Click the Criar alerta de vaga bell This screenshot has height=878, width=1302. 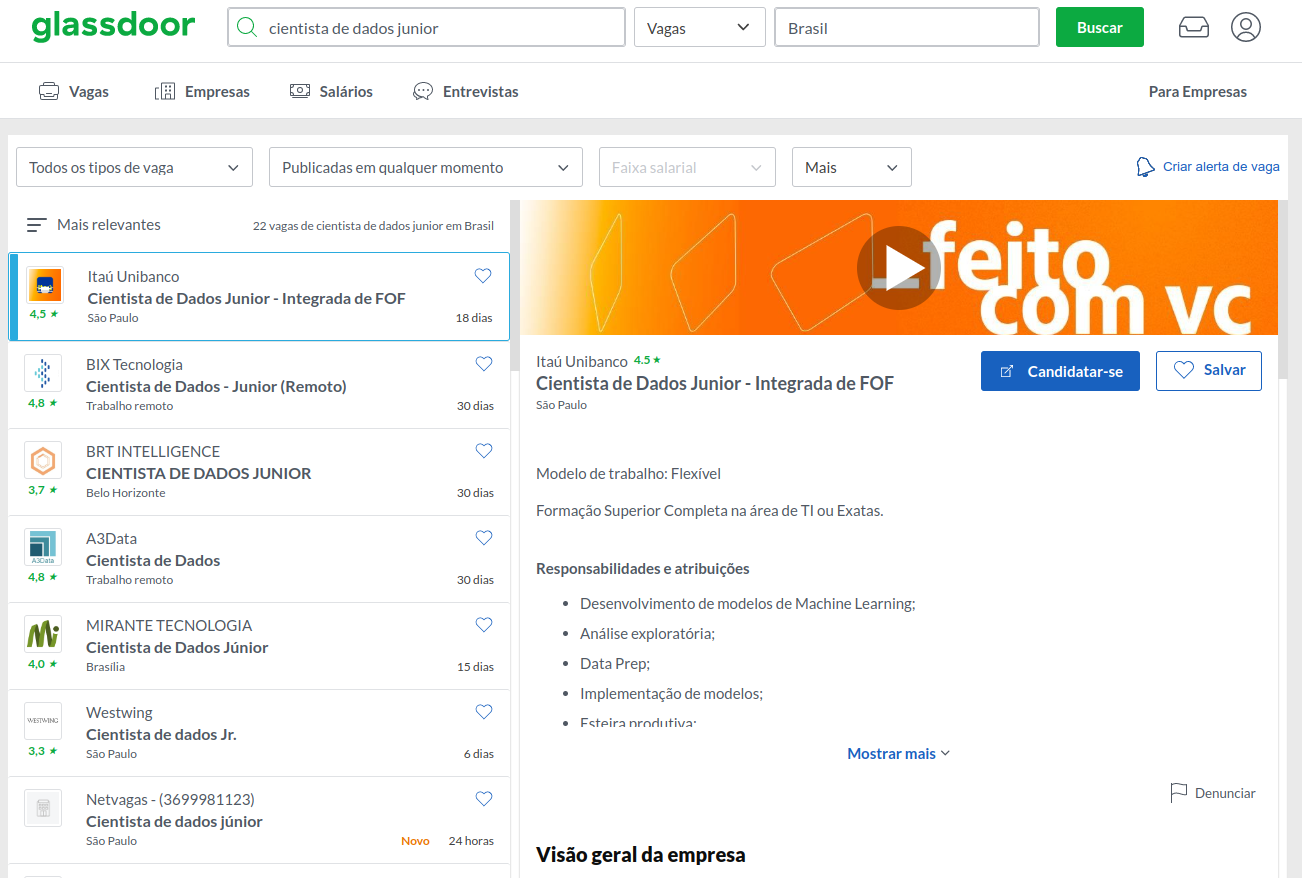(x=1145, y=167)
